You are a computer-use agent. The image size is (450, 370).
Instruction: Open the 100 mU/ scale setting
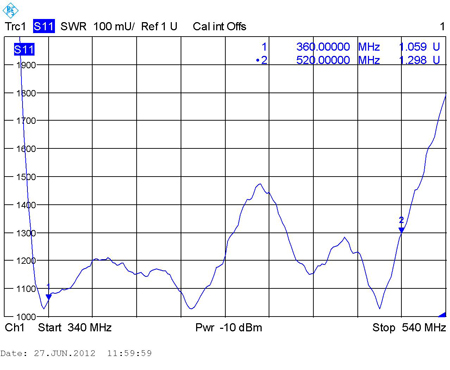[114, 26]
